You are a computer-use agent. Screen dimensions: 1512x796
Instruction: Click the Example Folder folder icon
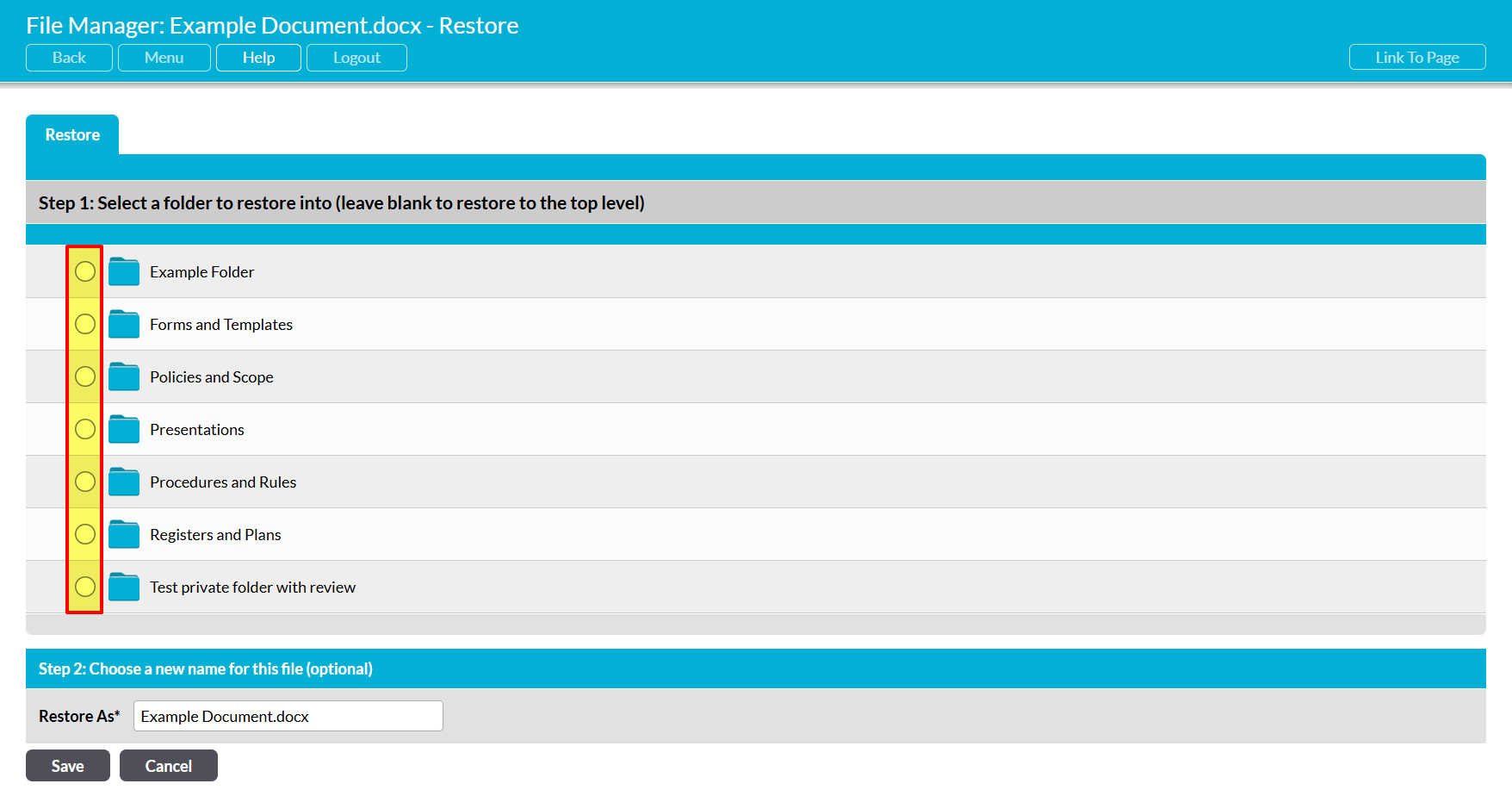pyautogui.click(x=124, y=272)
